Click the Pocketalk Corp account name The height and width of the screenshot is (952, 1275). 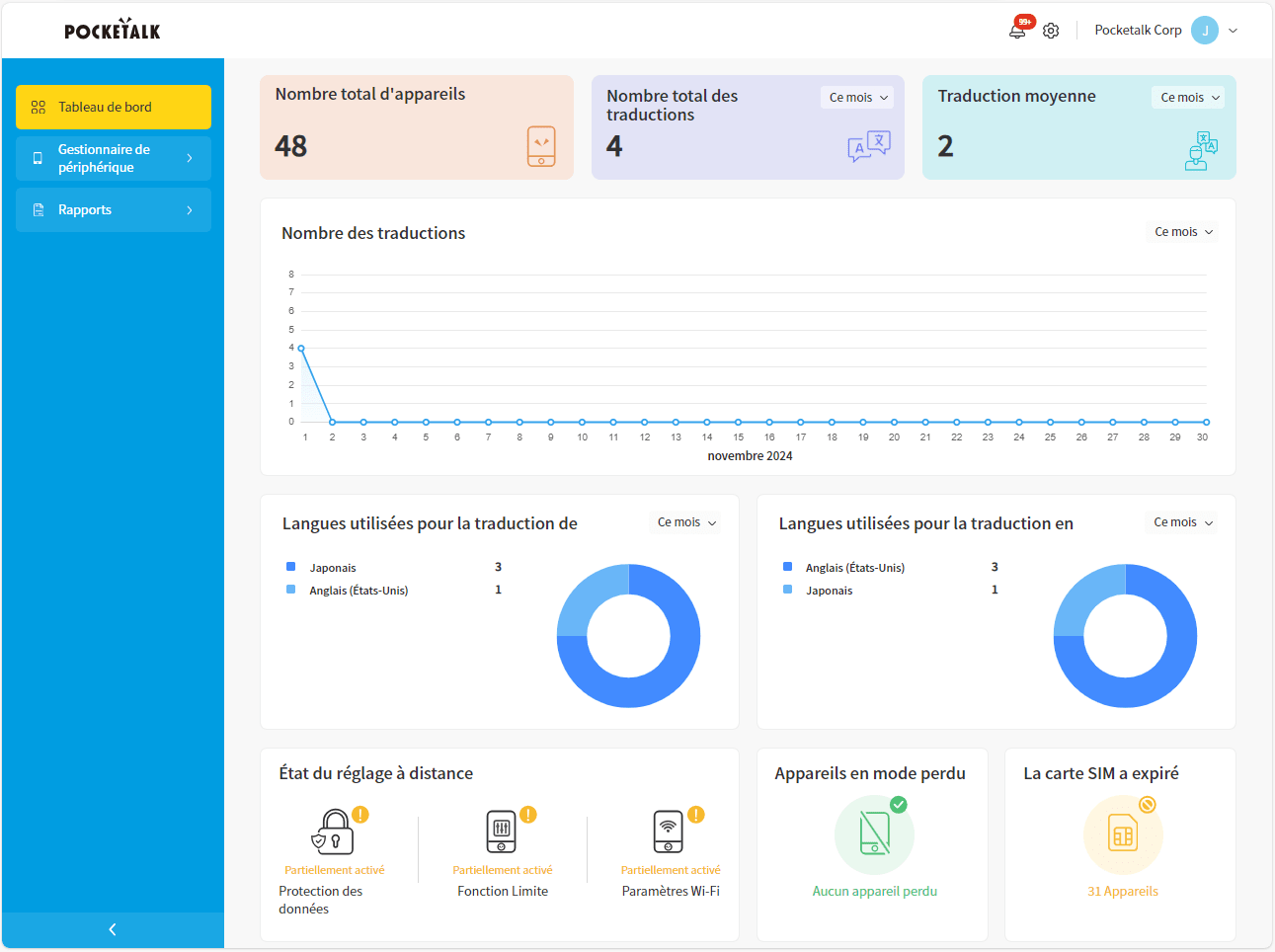pyautogui.click(x=1138, y=31)
